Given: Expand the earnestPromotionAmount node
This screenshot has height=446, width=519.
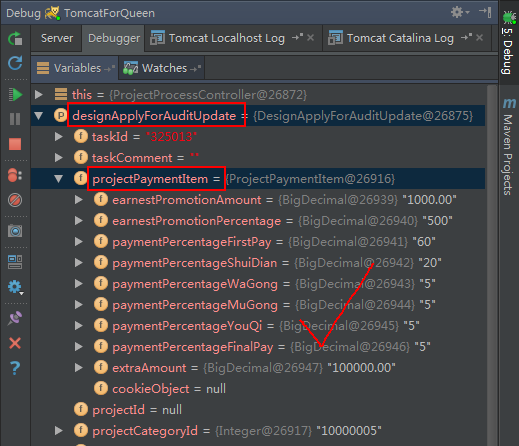Looking at the screenshot, I should pos(79,200).
